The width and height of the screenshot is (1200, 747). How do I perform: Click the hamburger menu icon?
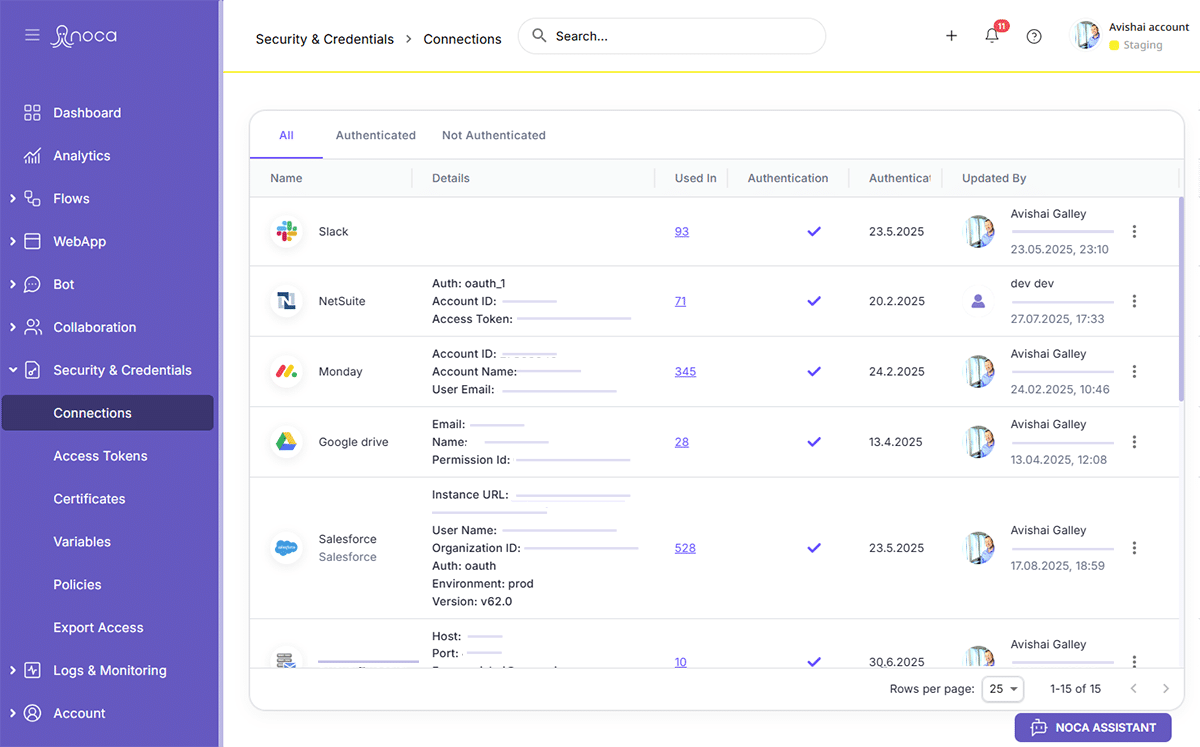tap(32, 35)
